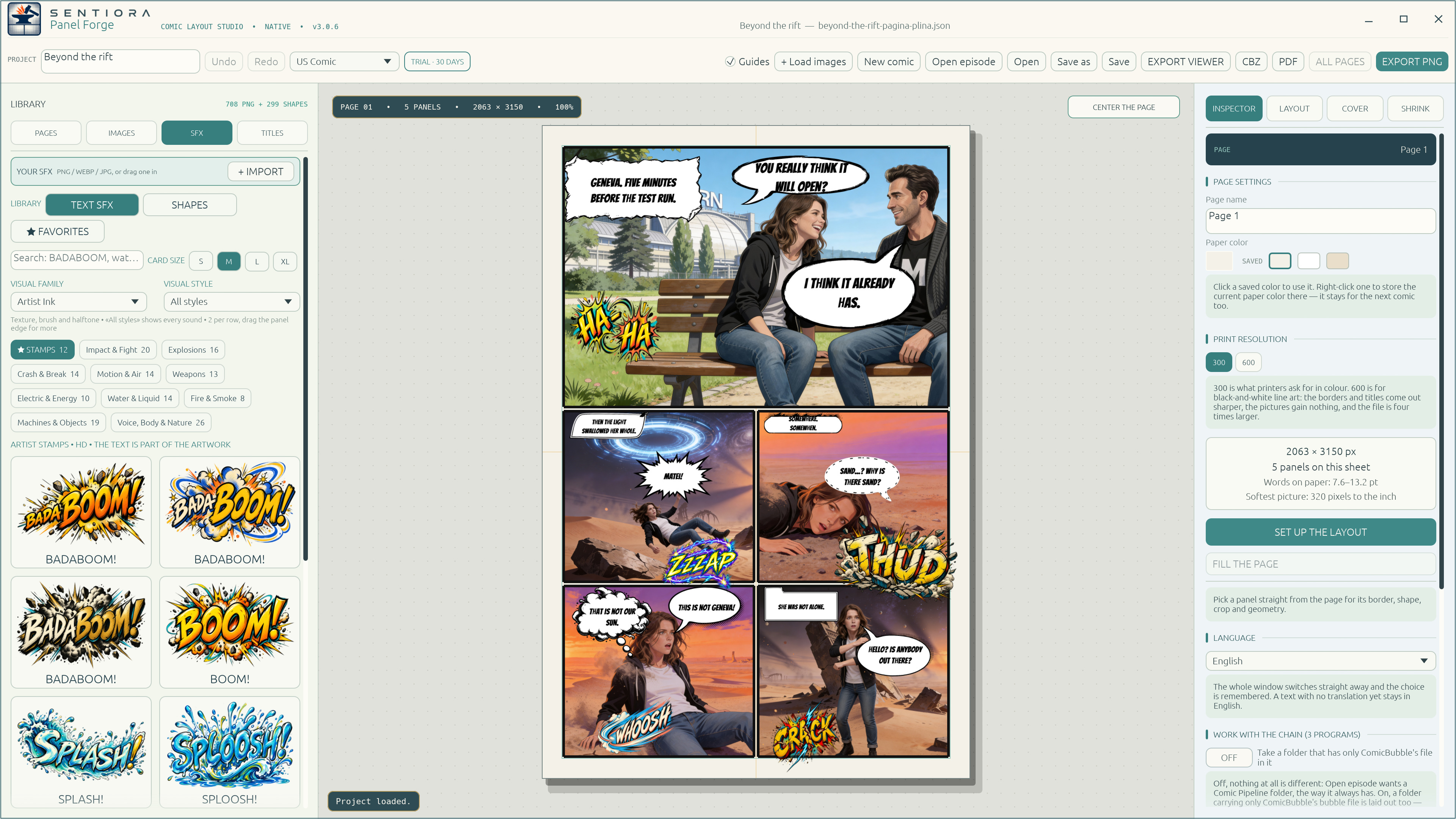
Task: Filter by Explosions 16 category
Action: pyautogui.click(x=193, y=350)
